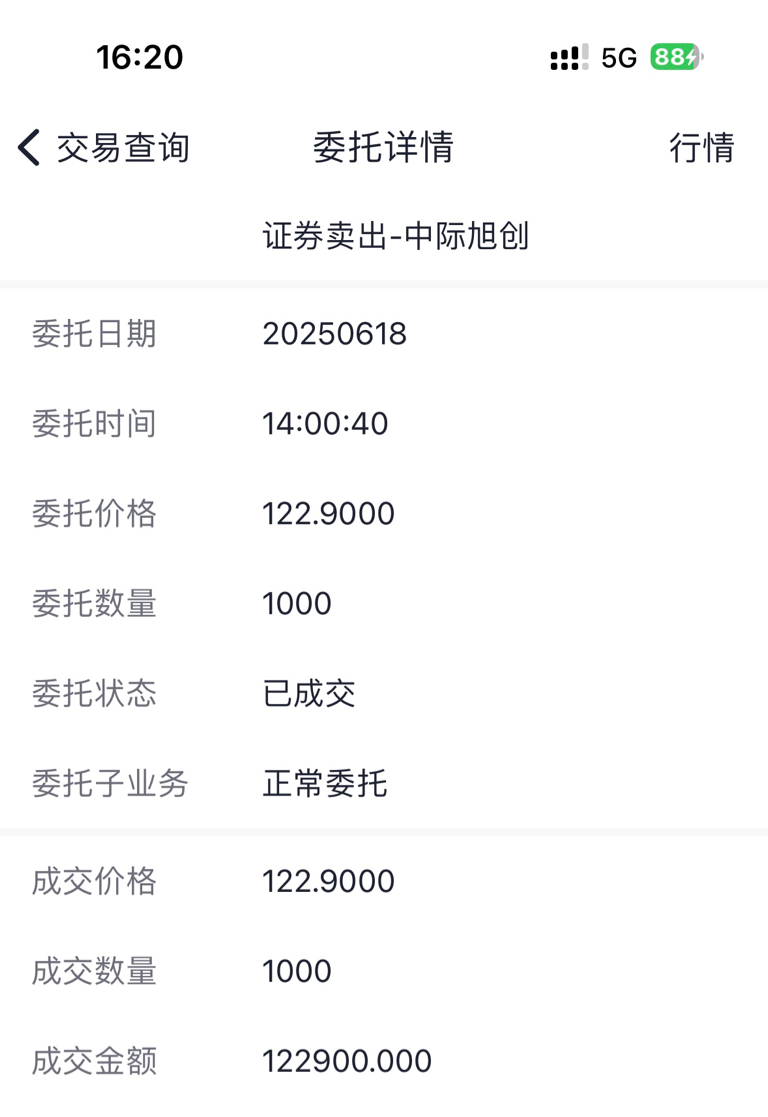Tap the 证券卖出-中际旭创 heading

pyautogui.click(x=395, y=236)
